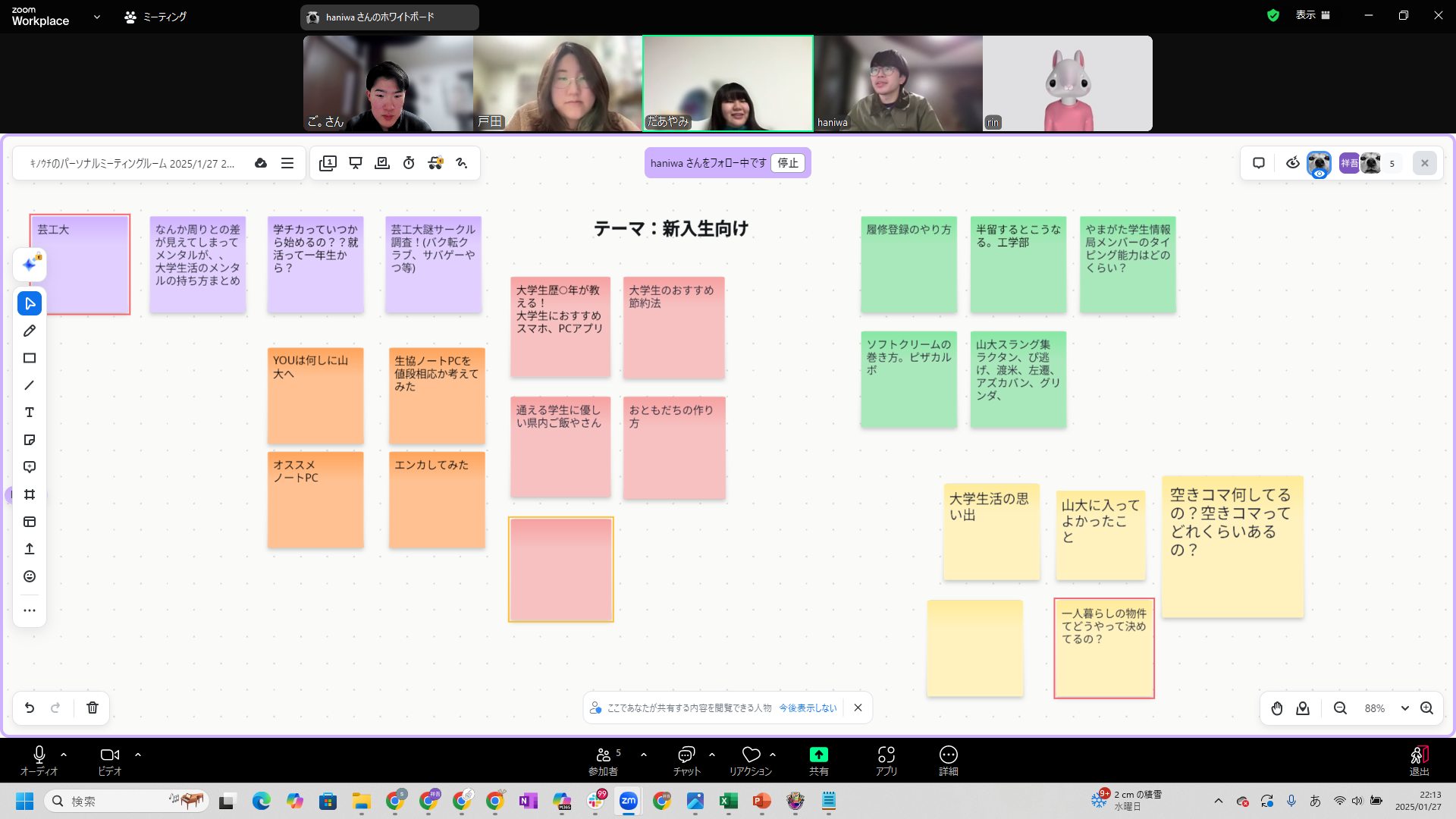Select the yellow 大学生活の思い出 sticky note
Viewport: 1456px width, 819px height.
point(991,532)
